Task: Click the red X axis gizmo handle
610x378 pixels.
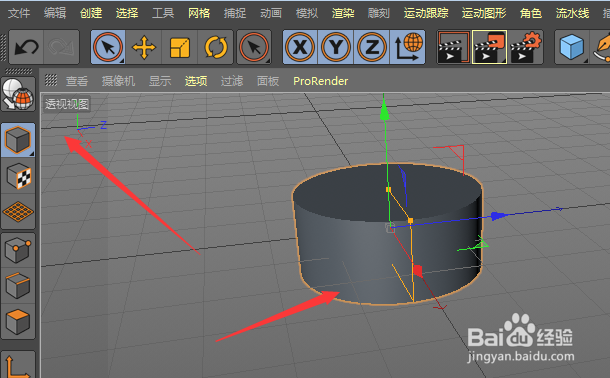Action: coord(417,270)
